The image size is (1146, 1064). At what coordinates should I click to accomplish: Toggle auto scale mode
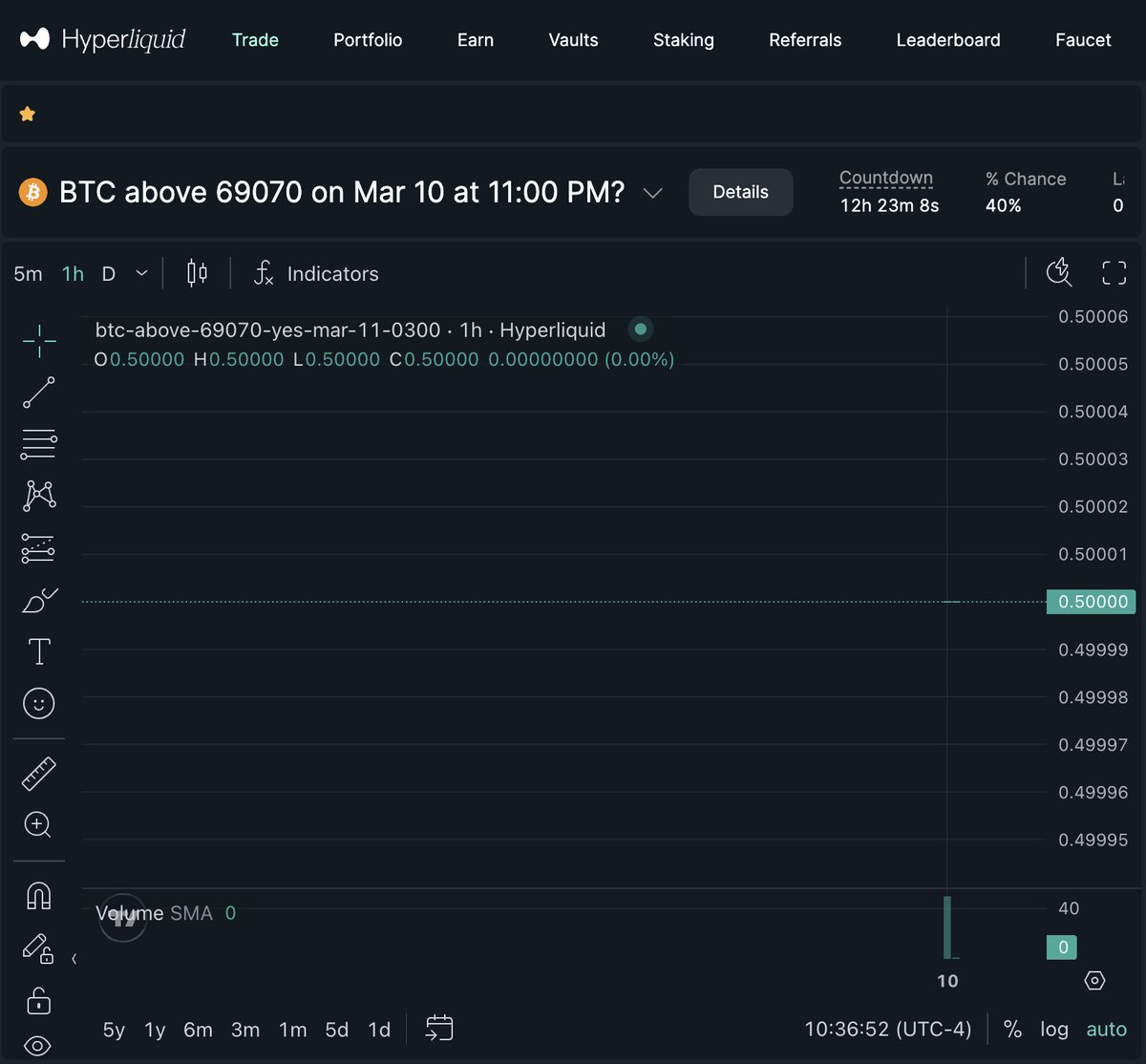1107,1030
